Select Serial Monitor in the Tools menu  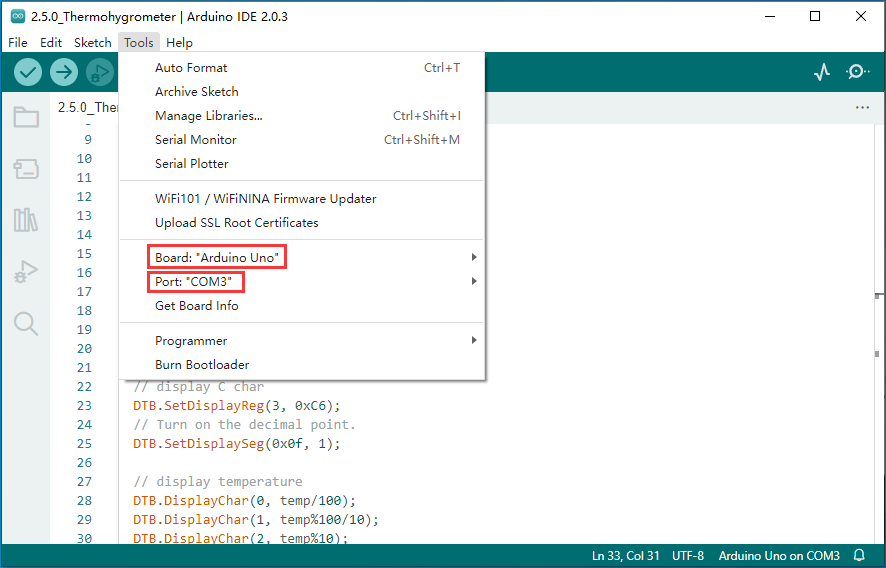(x=302, y=140)
